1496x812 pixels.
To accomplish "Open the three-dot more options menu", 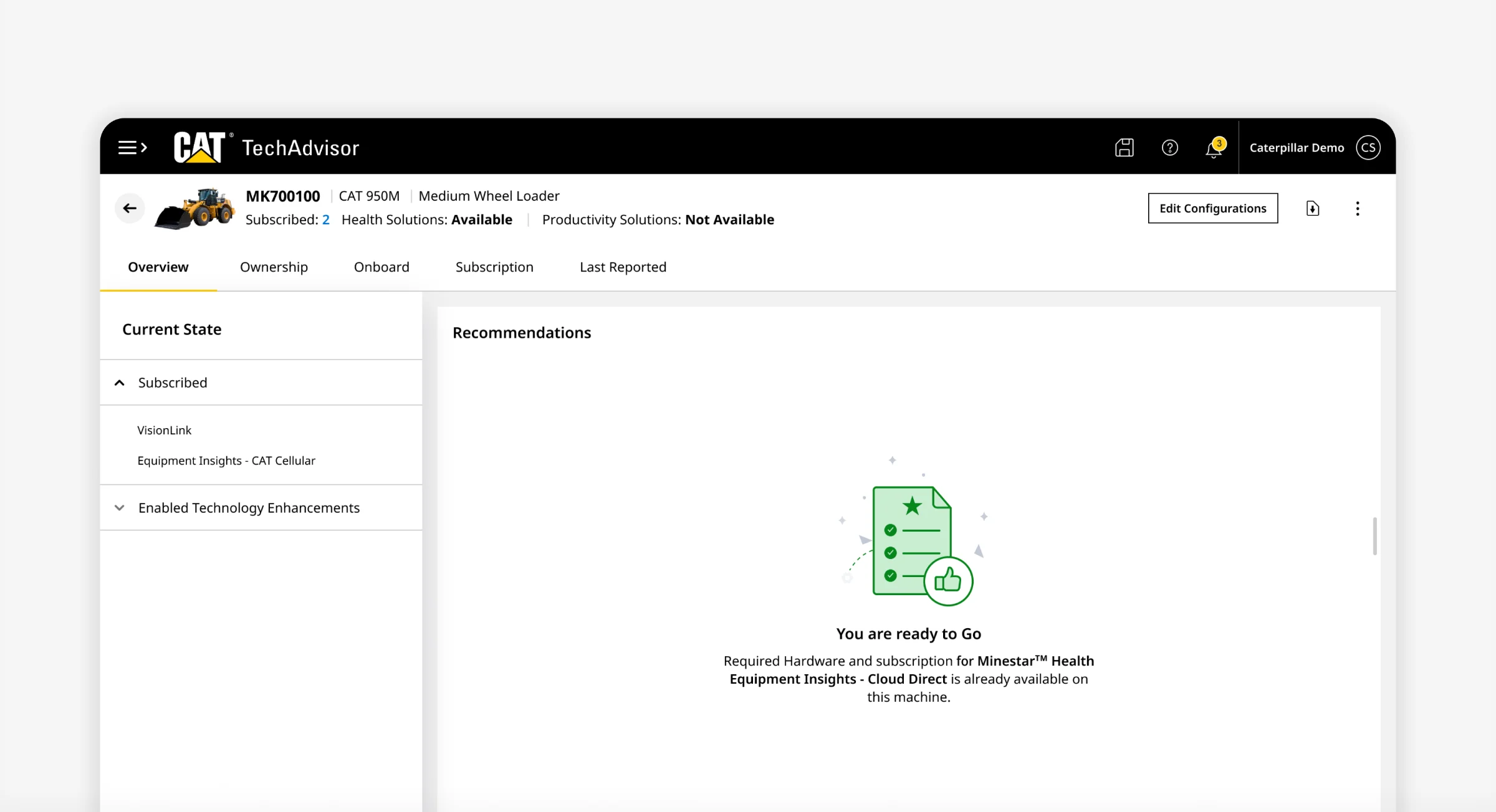I will pos(1358,208).
